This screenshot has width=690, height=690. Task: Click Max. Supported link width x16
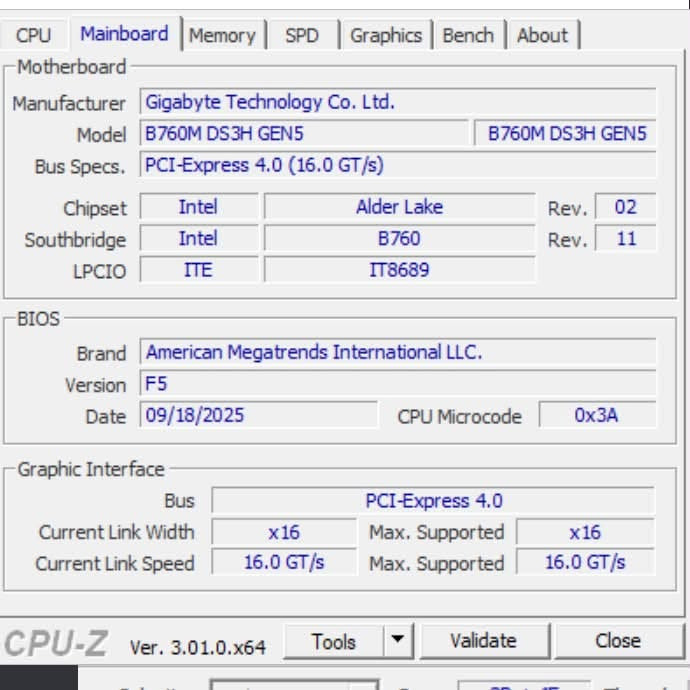[x=585, y=532]
